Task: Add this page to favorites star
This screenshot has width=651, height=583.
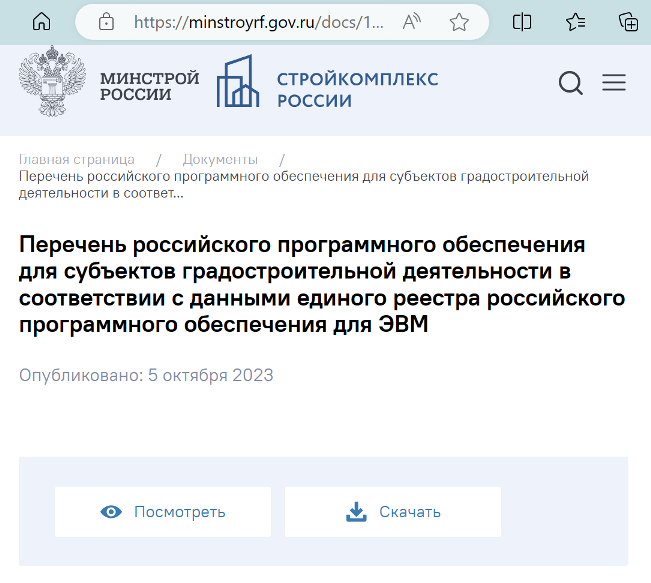Action: 459,22
